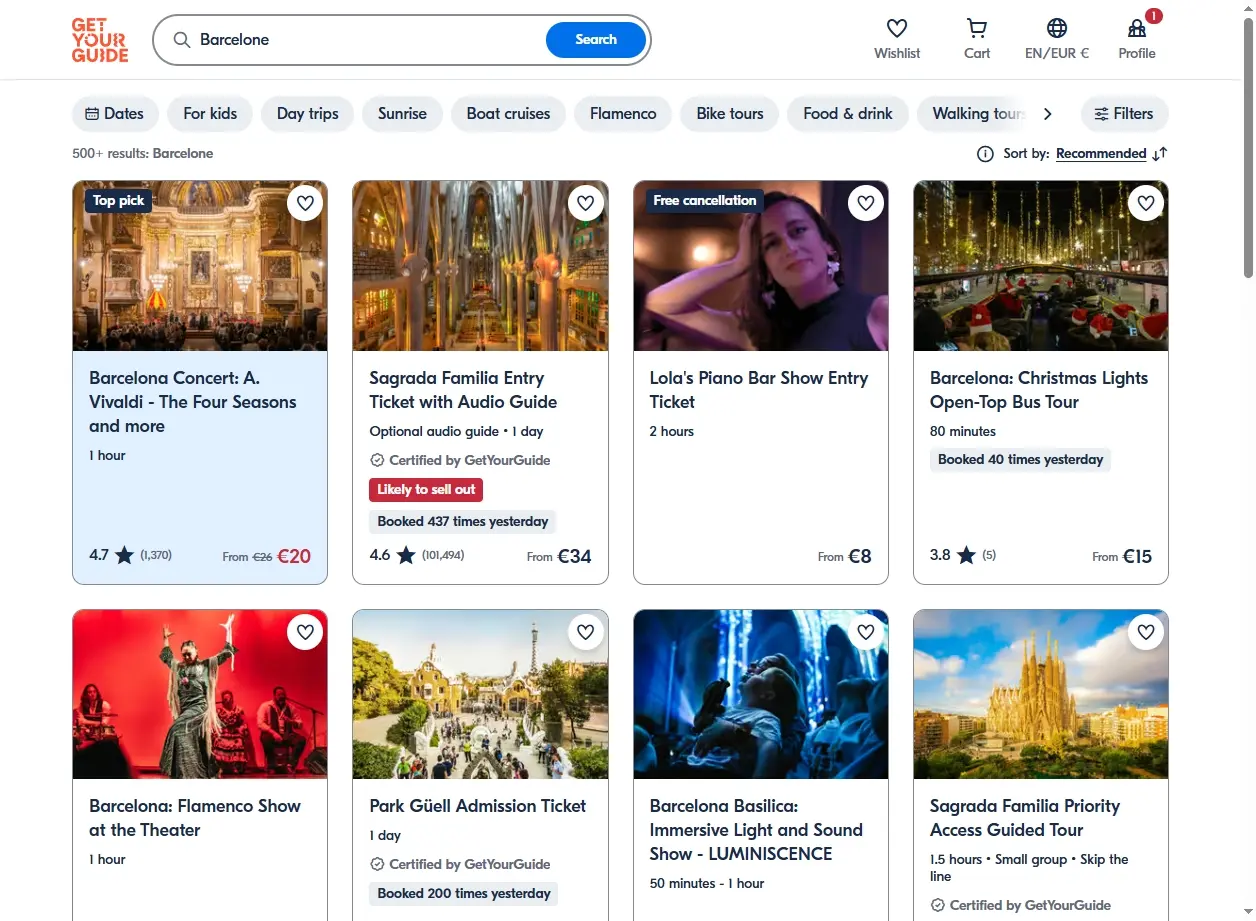The image size is (1256, 921).
Task: Select the Food & drink filter chip
Action: [848, 114]
